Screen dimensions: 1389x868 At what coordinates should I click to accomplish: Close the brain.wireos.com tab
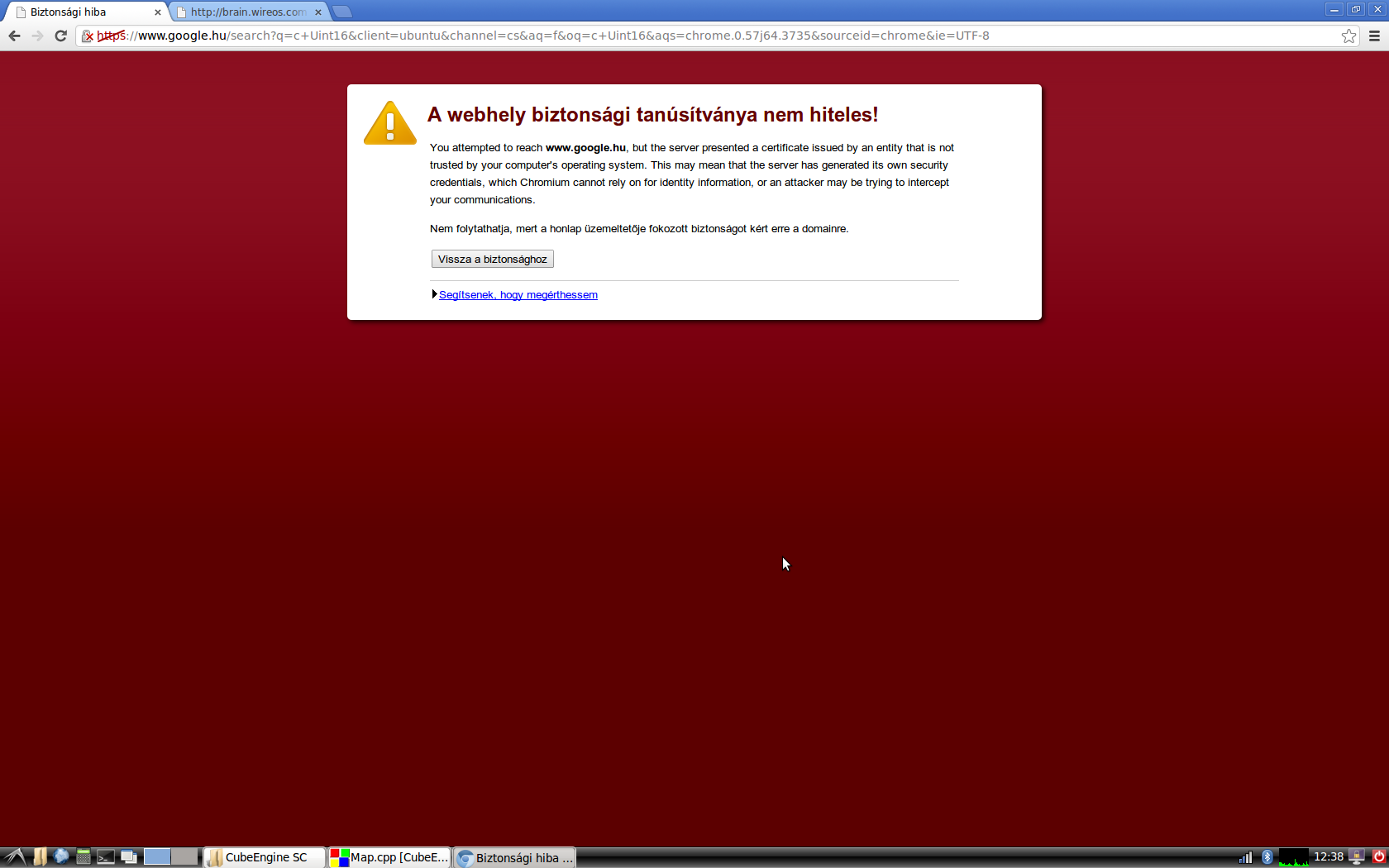318,12
